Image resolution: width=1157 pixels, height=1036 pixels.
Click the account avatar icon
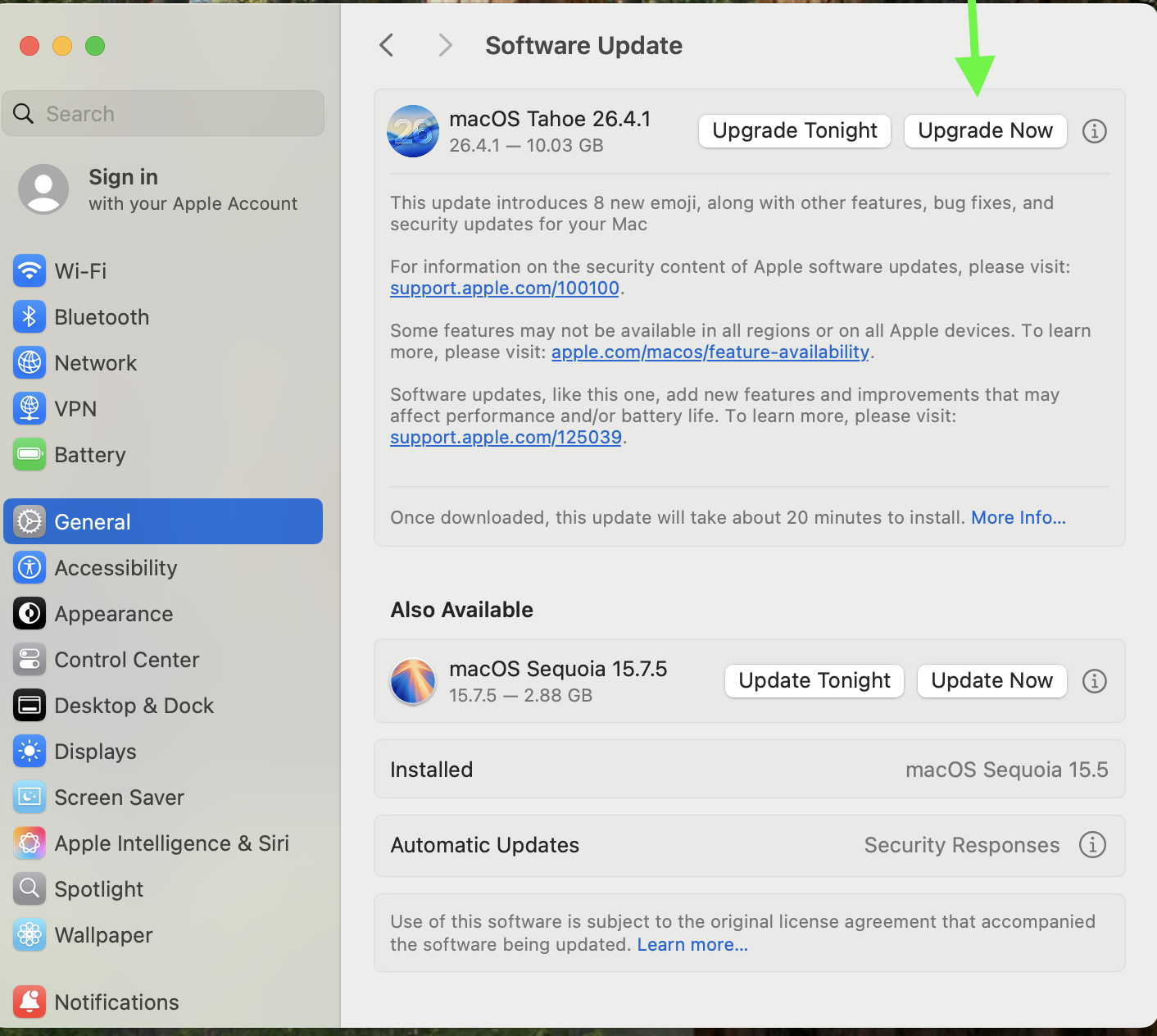43,189
